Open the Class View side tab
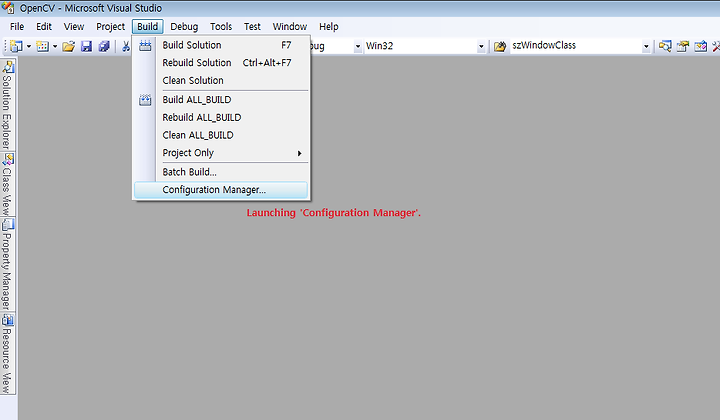720x420 pixels. click(7, 185)
